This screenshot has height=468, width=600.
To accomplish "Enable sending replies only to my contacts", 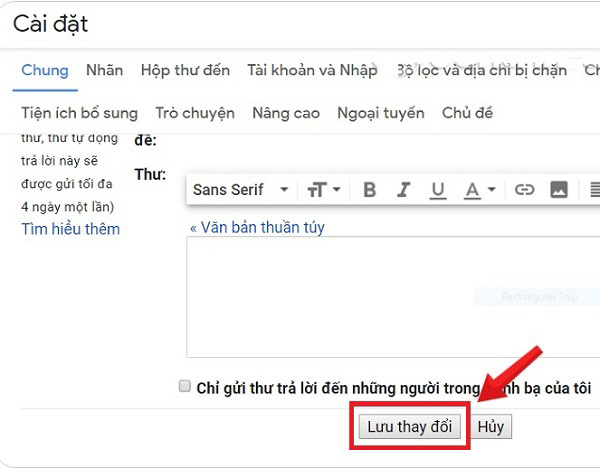I will (x=184, y=386).
